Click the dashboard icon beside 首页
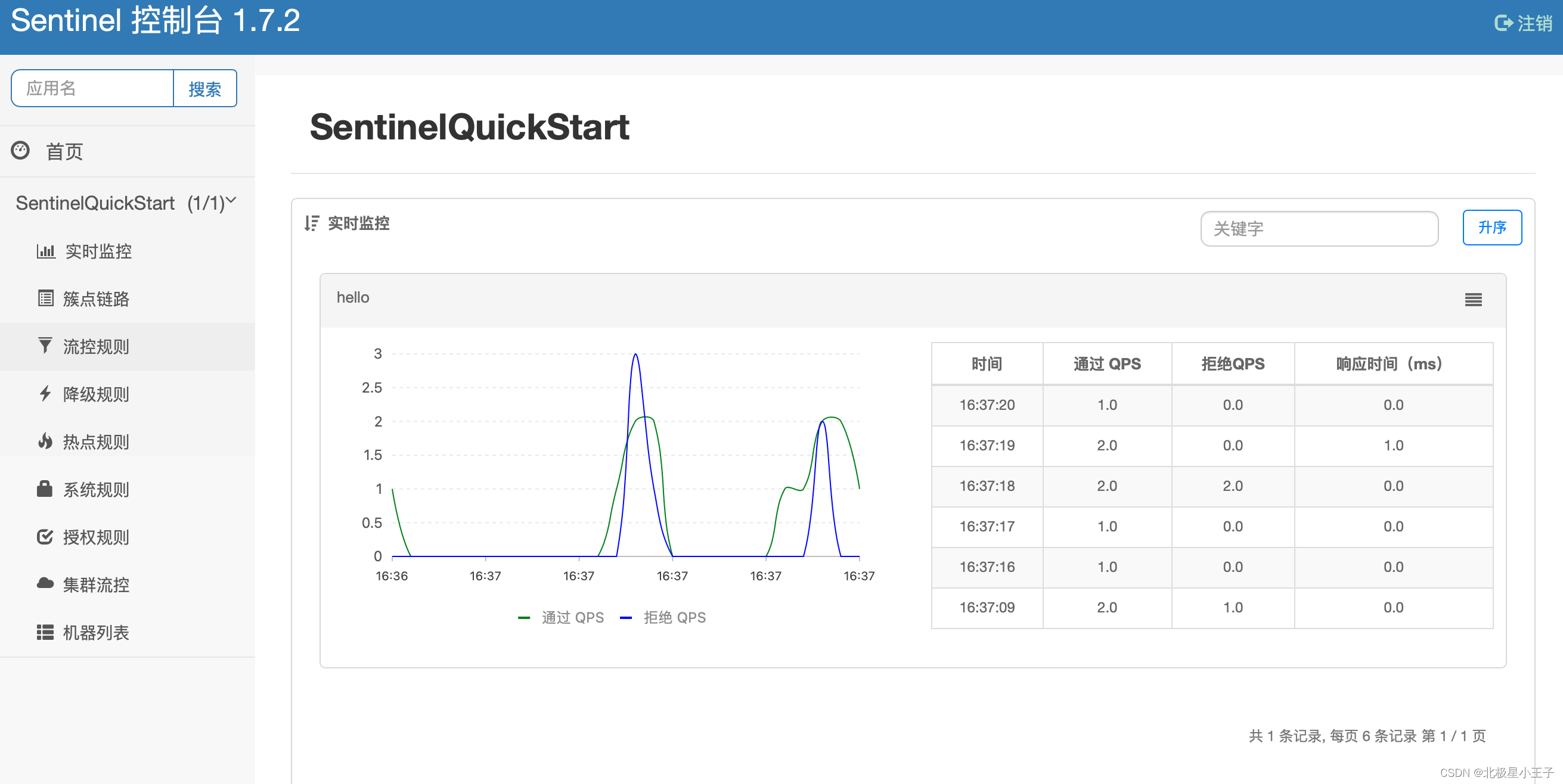The image size is (1563, 784). (x=20, y=150)
